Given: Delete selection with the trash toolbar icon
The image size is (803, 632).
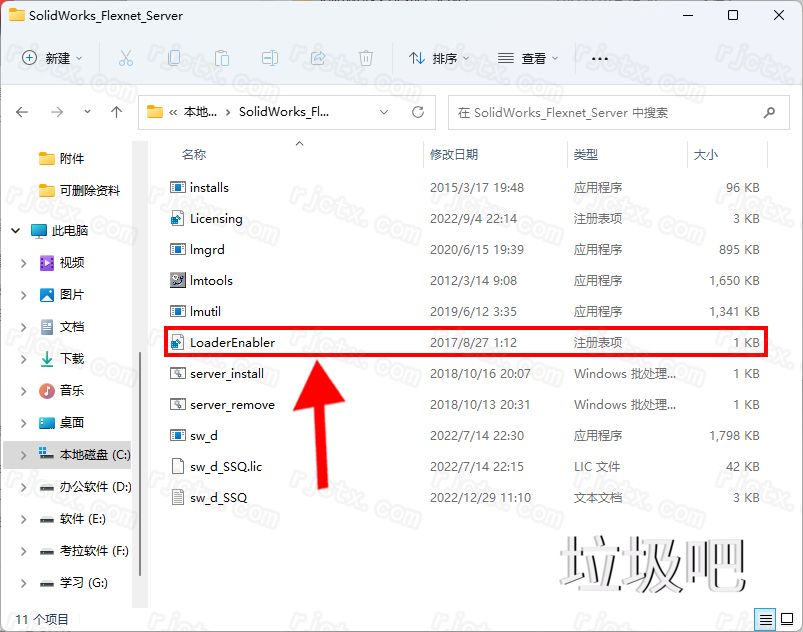Looking at the screenshot, I should pos(366,59).
